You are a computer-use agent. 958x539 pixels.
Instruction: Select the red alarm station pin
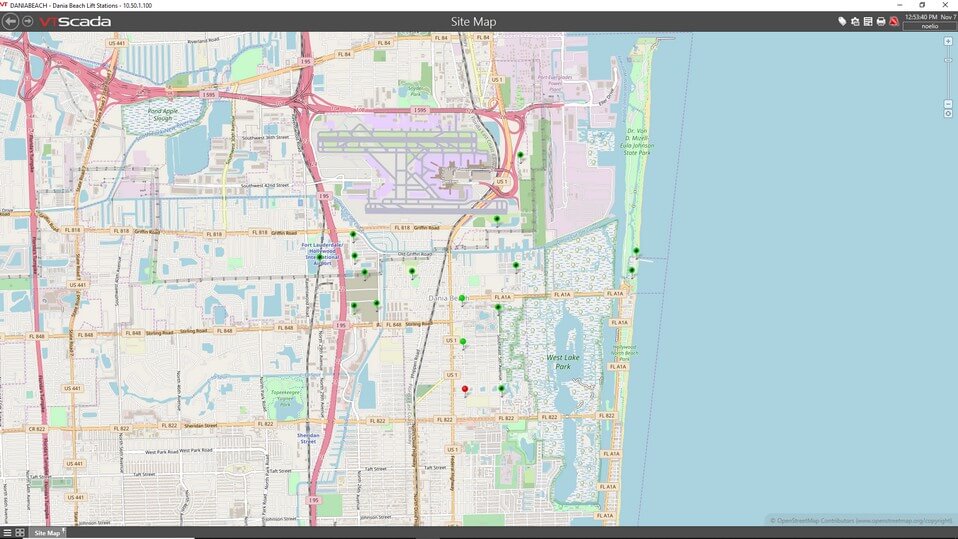[x=464, y=389]
